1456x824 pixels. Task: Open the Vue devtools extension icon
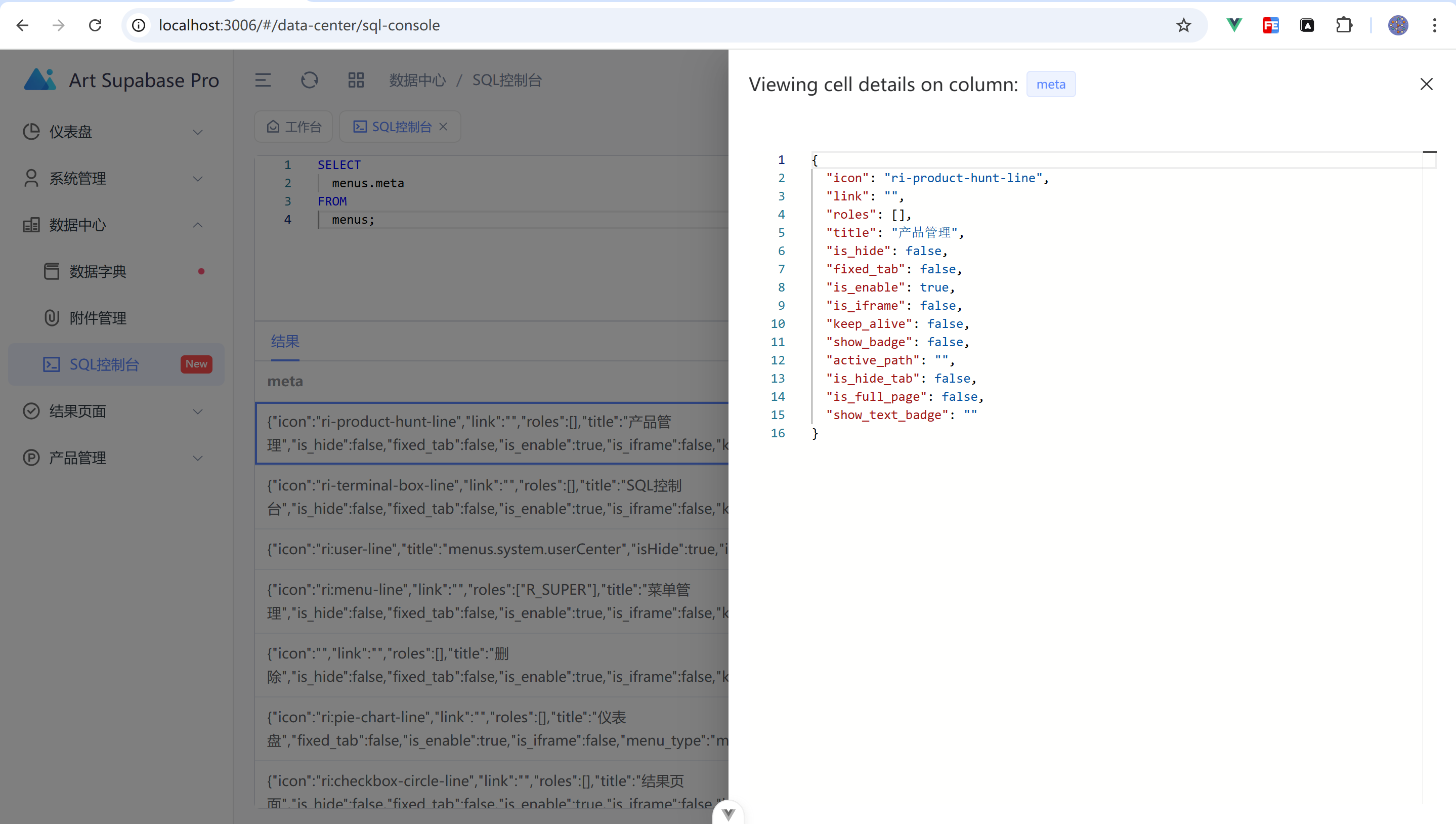point(1234,25)
